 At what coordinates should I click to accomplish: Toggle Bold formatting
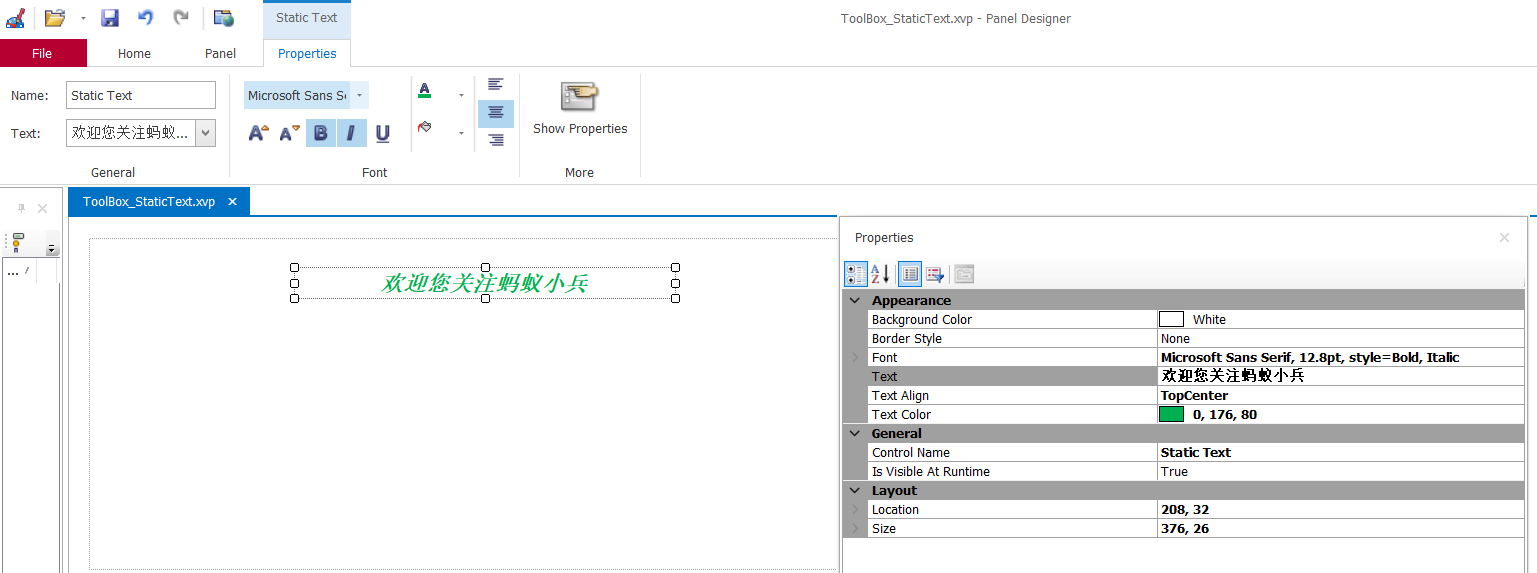[x=321, y=133]
